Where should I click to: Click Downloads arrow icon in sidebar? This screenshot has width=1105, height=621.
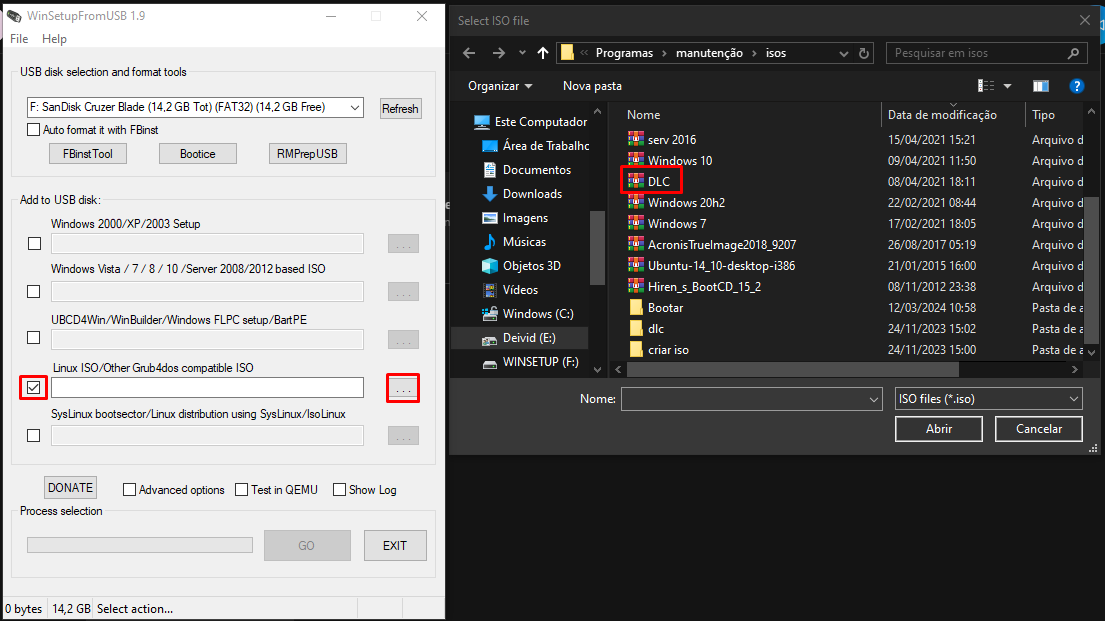[x=490, y=194]
